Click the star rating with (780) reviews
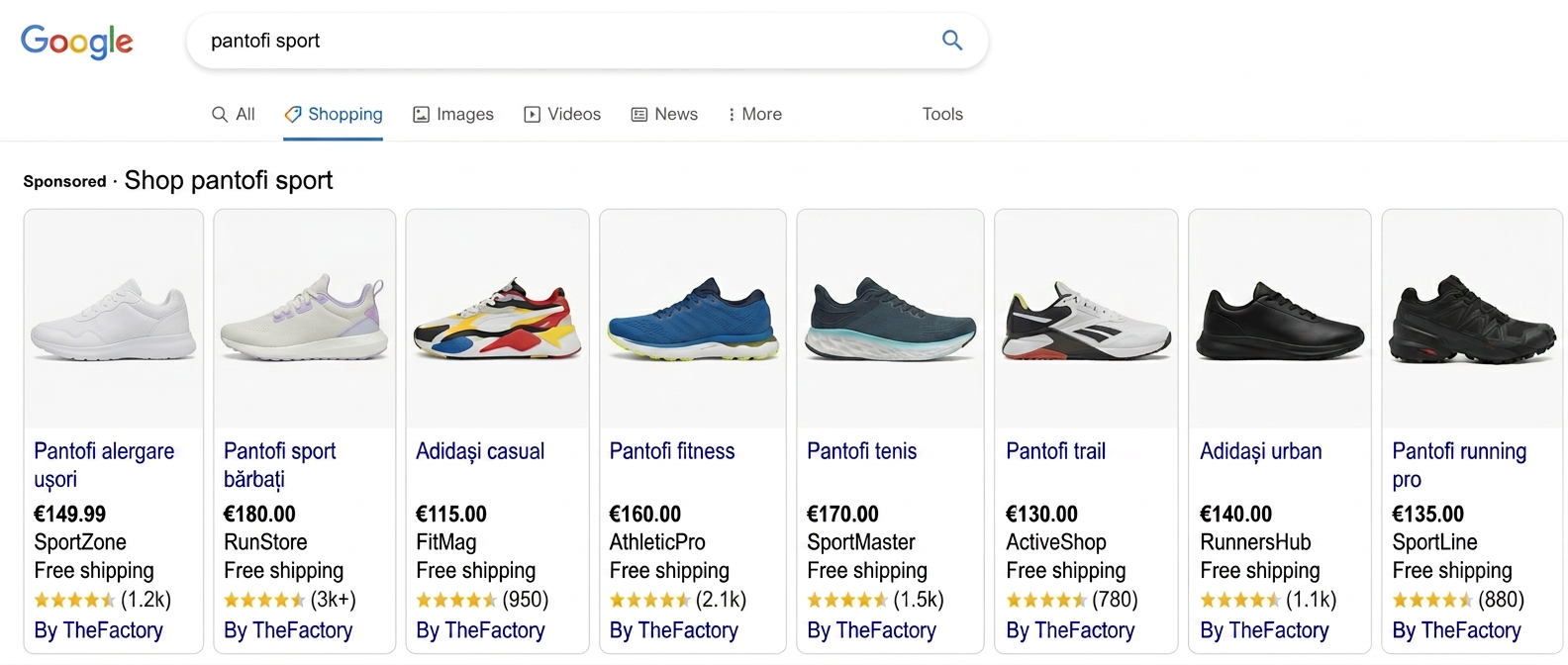Image resolution: width=1568 pixels, height=665 pixels. click(x=1072, y=600)
